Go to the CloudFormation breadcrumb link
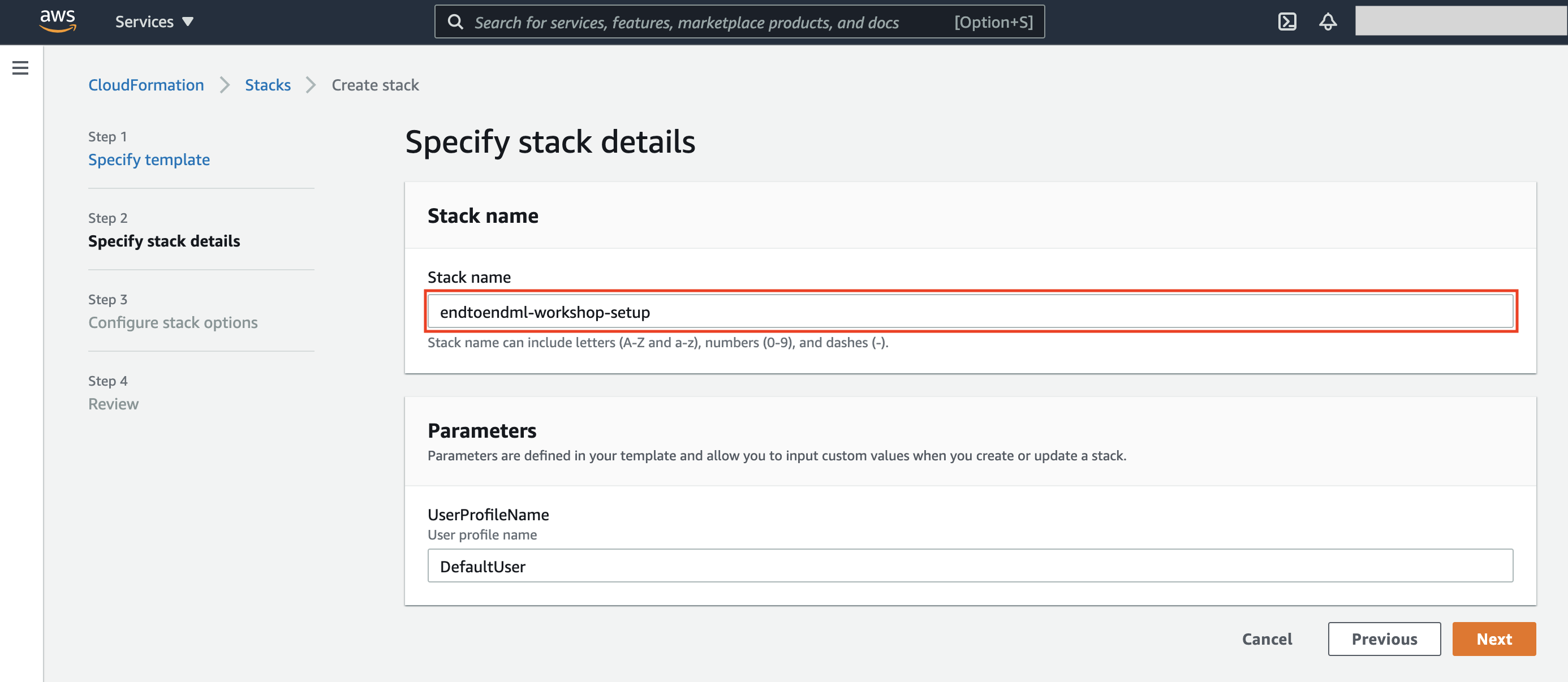The image size is (1568, 682). (x=146, y=85)
